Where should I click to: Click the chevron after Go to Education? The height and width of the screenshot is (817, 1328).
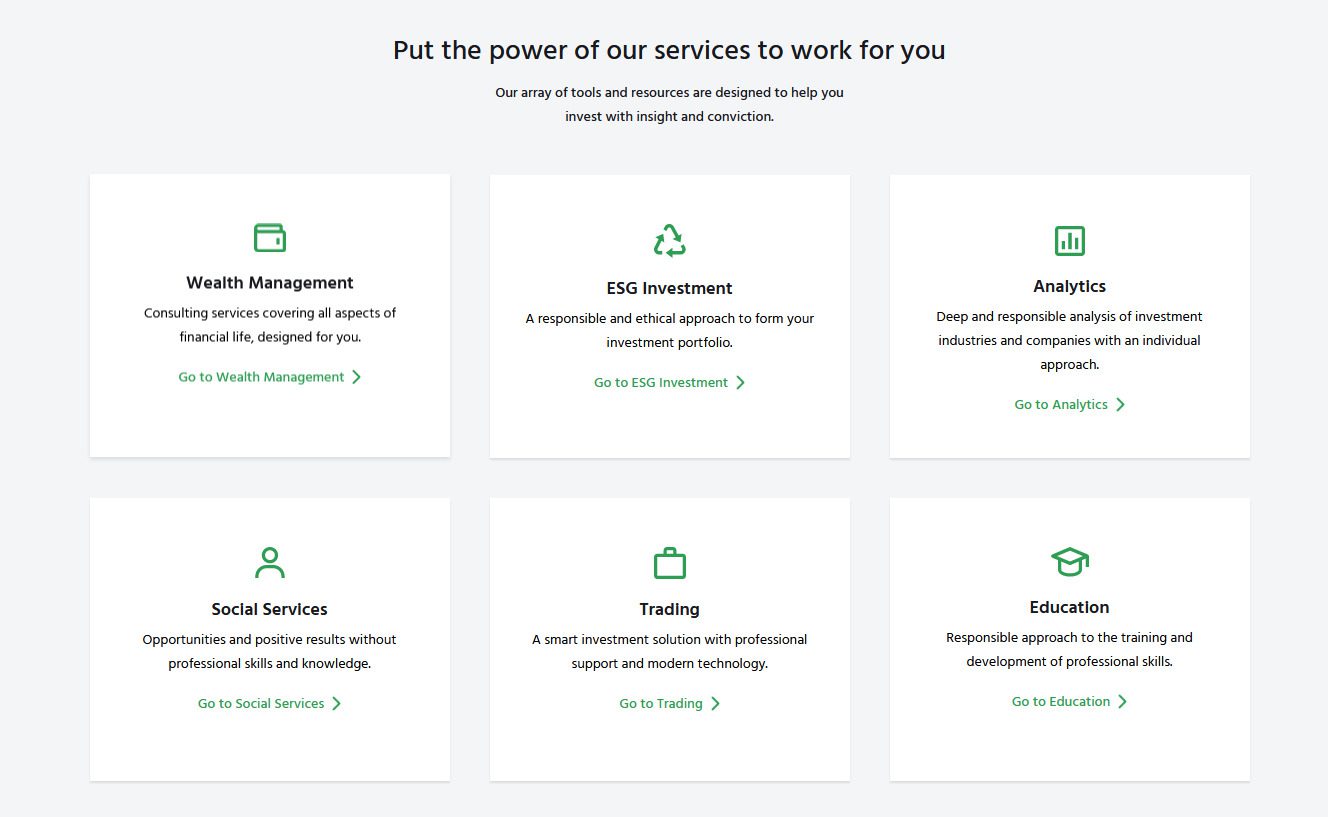tap(1123, 701)
